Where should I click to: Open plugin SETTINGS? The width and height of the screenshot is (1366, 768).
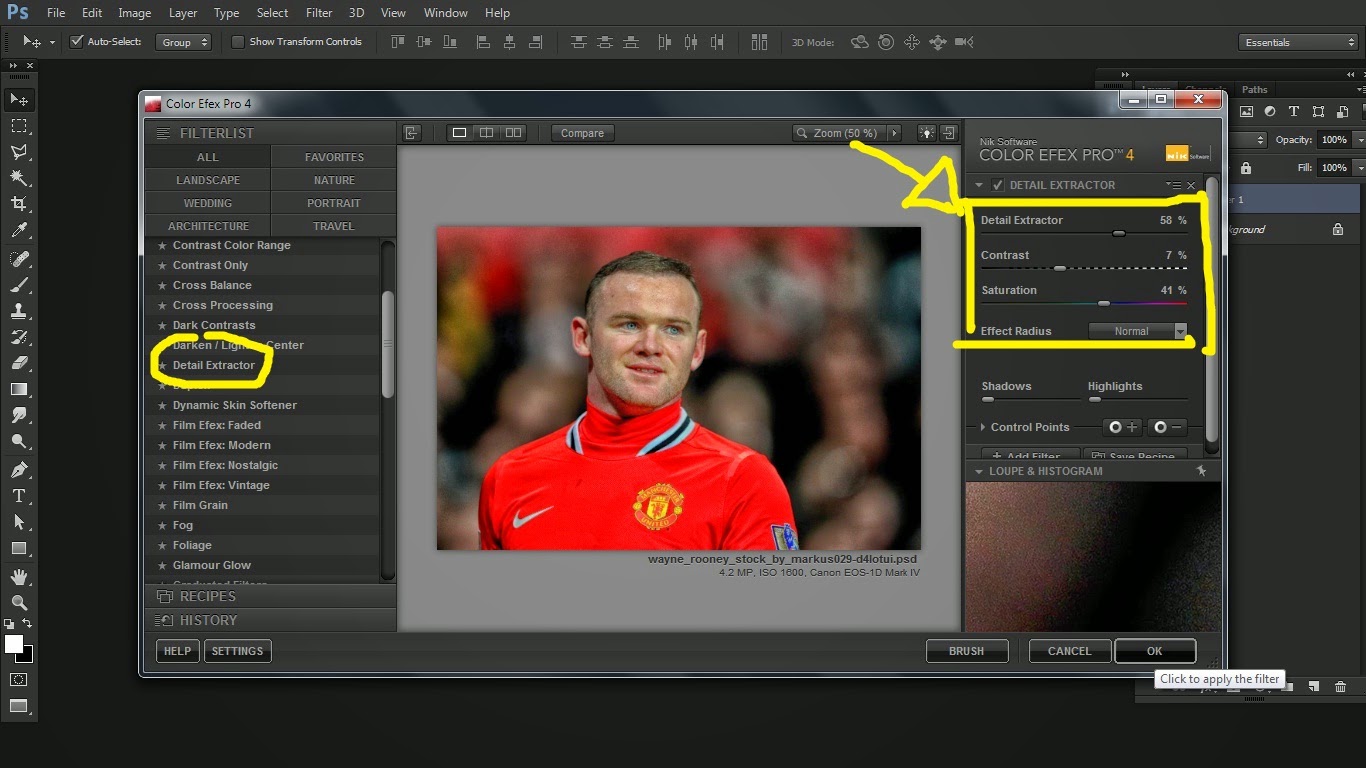point(237,651)
